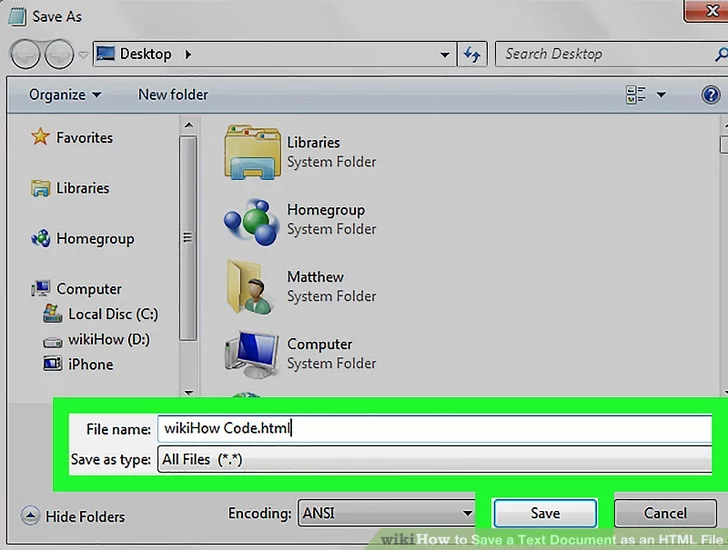
Task: Click the Hide Folders toggle arrow
Action: point(30,516)
